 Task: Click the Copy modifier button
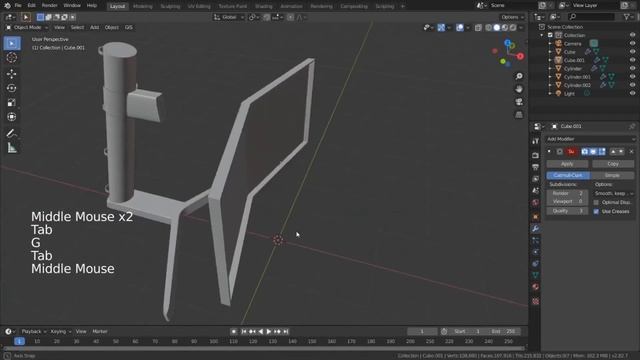pos(613,164)
